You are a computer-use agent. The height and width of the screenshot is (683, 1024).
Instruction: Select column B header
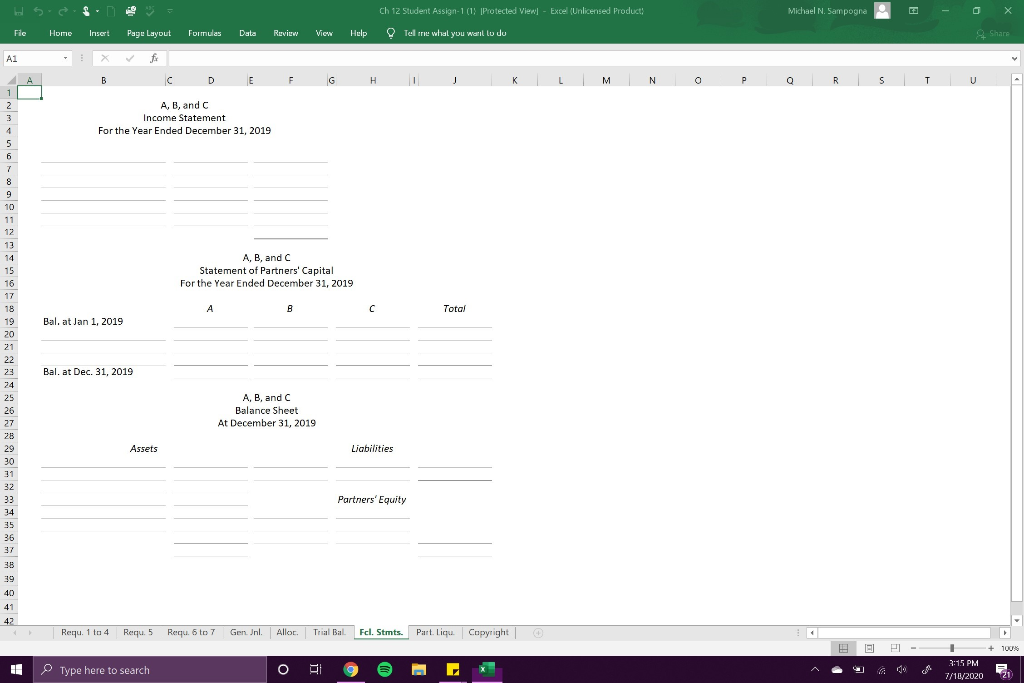(103, 80)
